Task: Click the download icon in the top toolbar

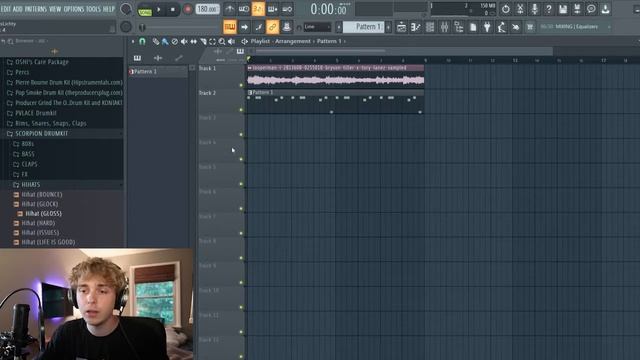Action: tap(605, 9)
